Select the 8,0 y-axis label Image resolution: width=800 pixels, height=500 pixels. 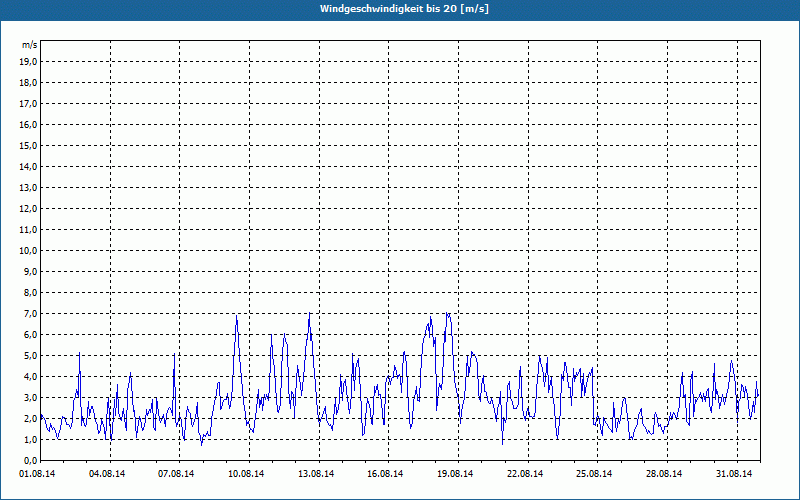[30, 292]
